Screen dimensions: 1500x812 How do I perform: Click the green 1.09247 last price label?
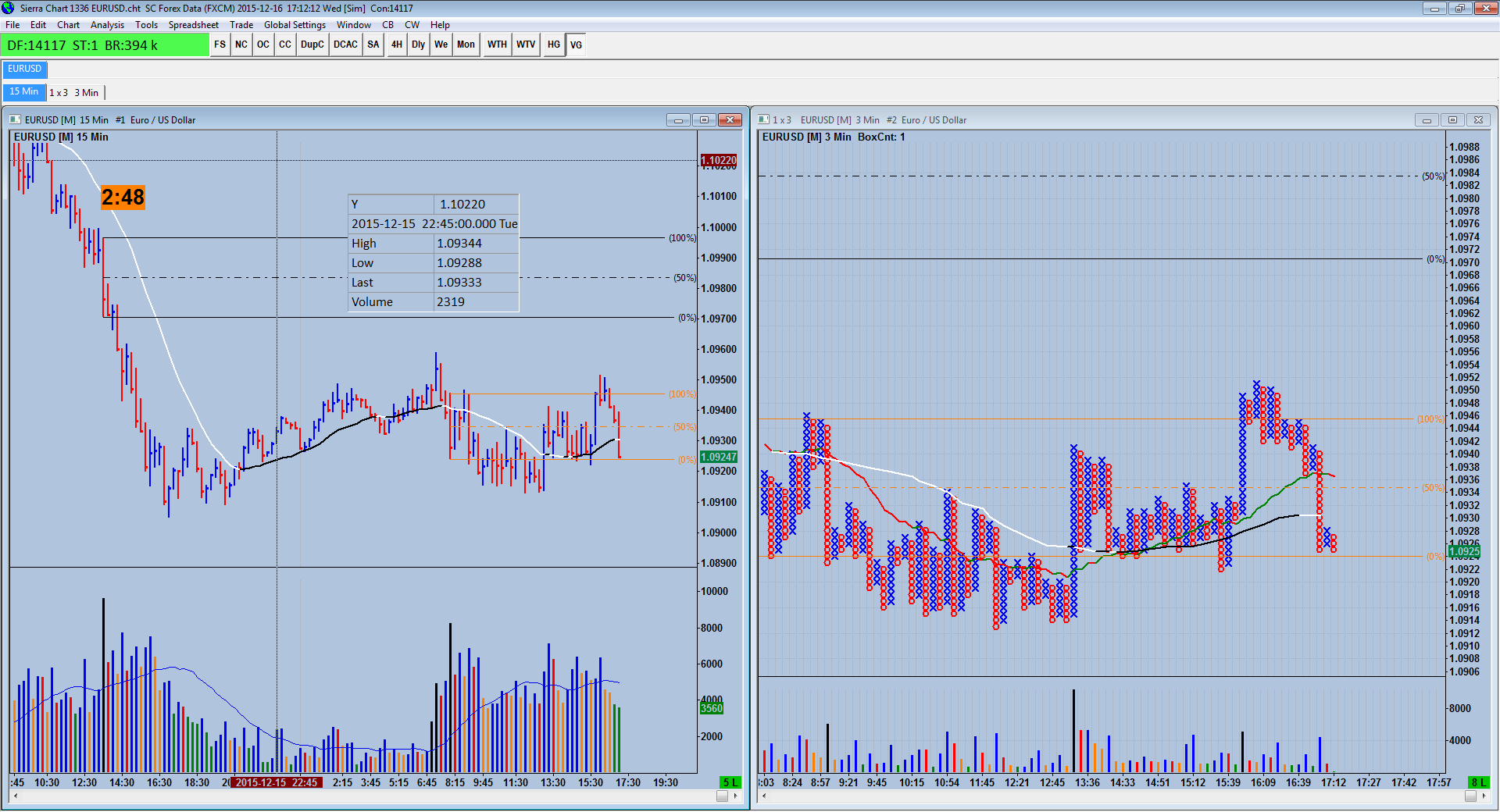[719, 458]
